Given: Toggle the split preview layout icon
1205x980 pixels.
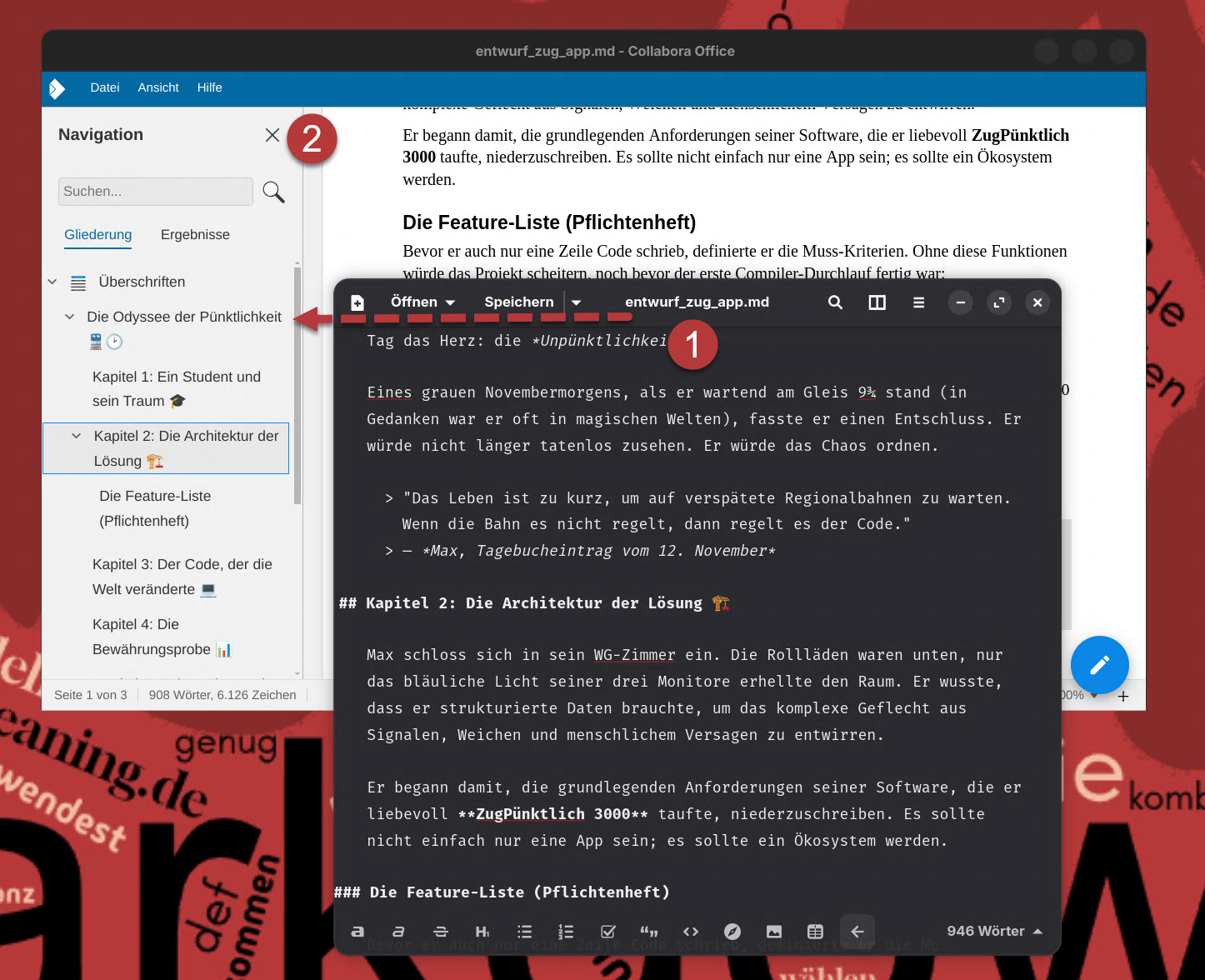Looking at the screenshot, I should [877, 302].
